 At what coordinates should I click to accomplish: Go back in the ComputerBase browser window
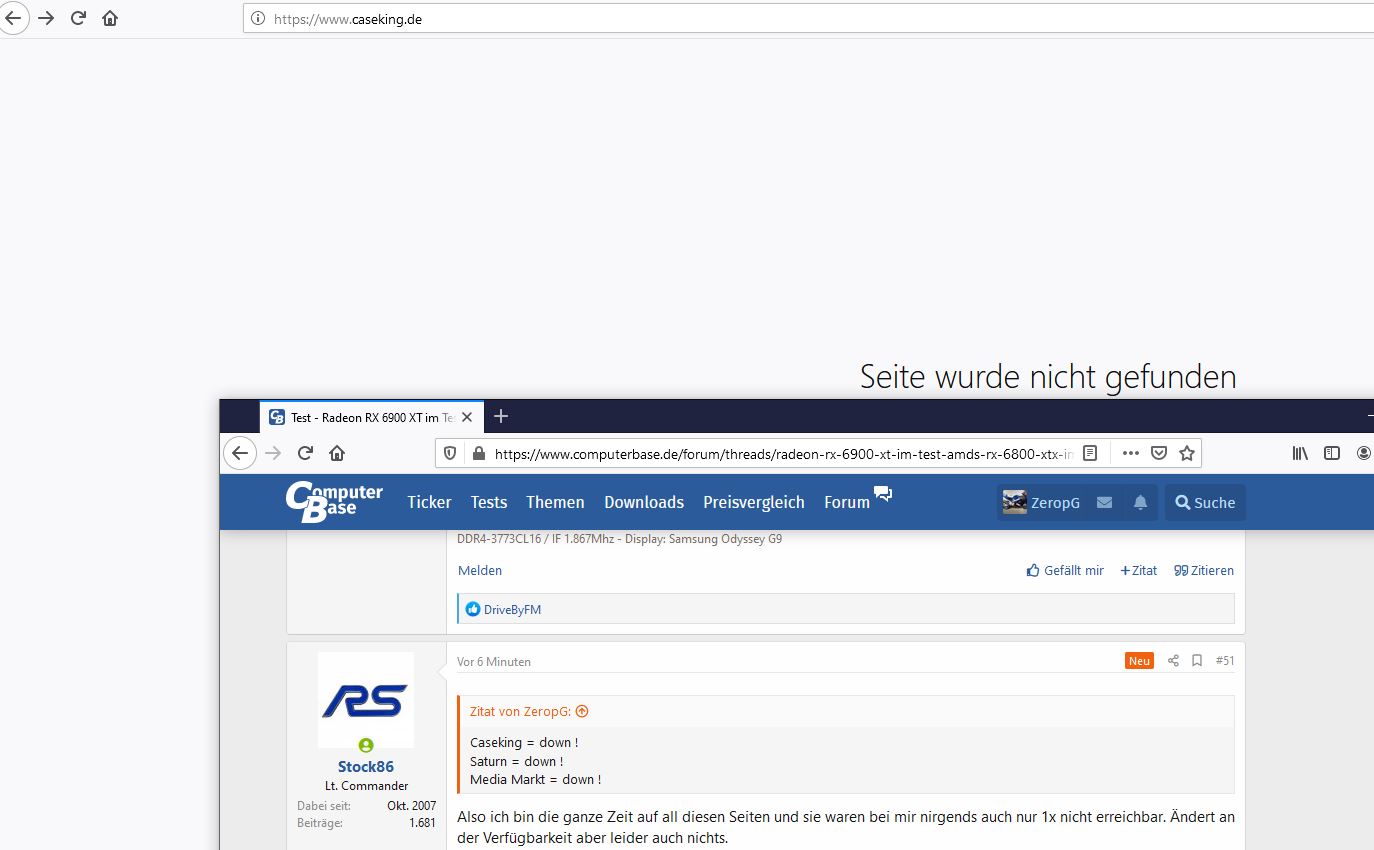(240, 453)
